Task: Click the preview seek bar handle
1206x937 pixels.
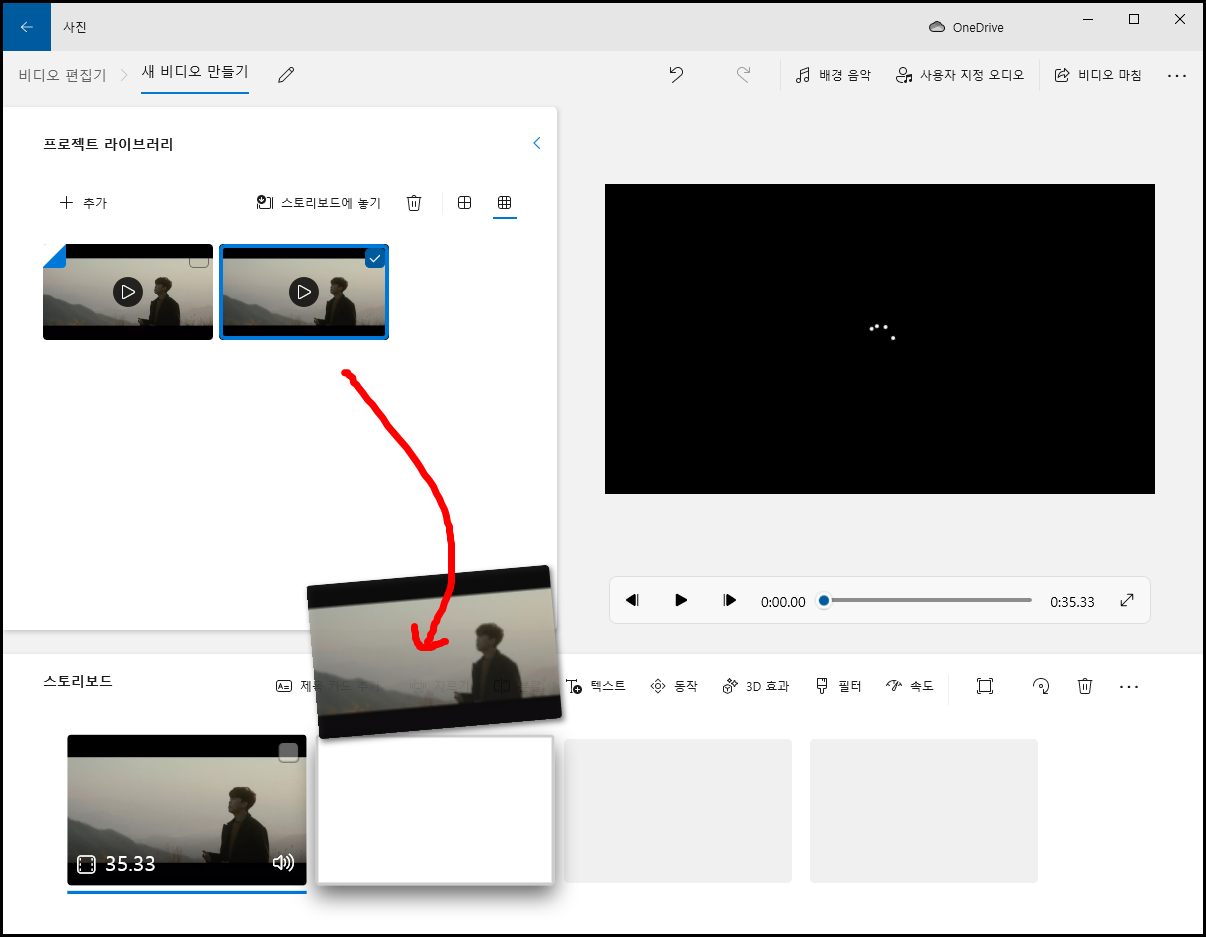Action: (x=824, y=601)
